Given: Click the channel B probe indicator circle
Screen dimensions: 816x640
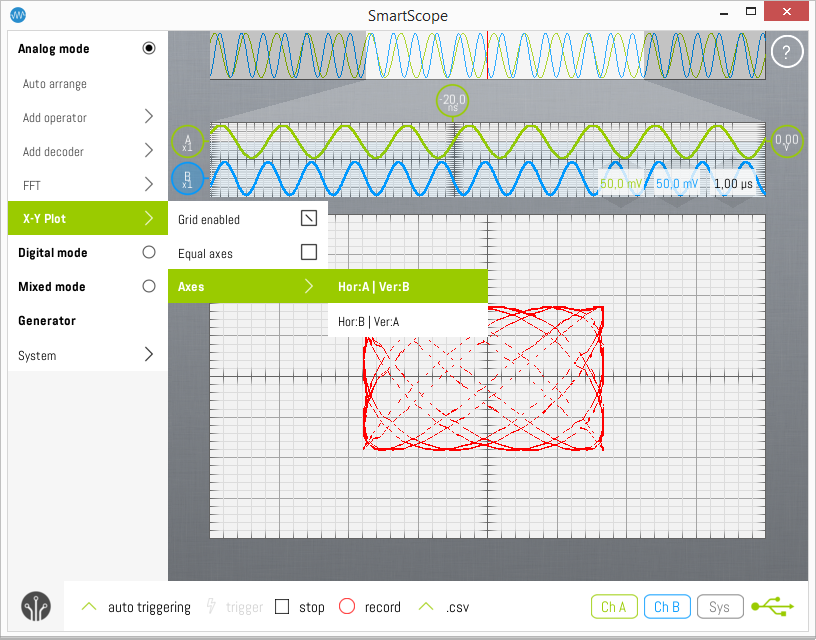Looking at the screenshot, I should (187, 179).
